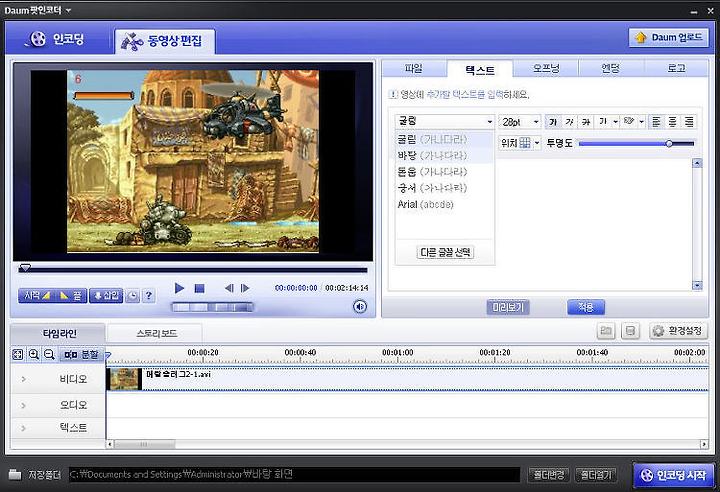Select the 메탈슬러그2-1.avi clip thumbnail
This screenshot has height=492, width=720.
(x=124, y=379)
